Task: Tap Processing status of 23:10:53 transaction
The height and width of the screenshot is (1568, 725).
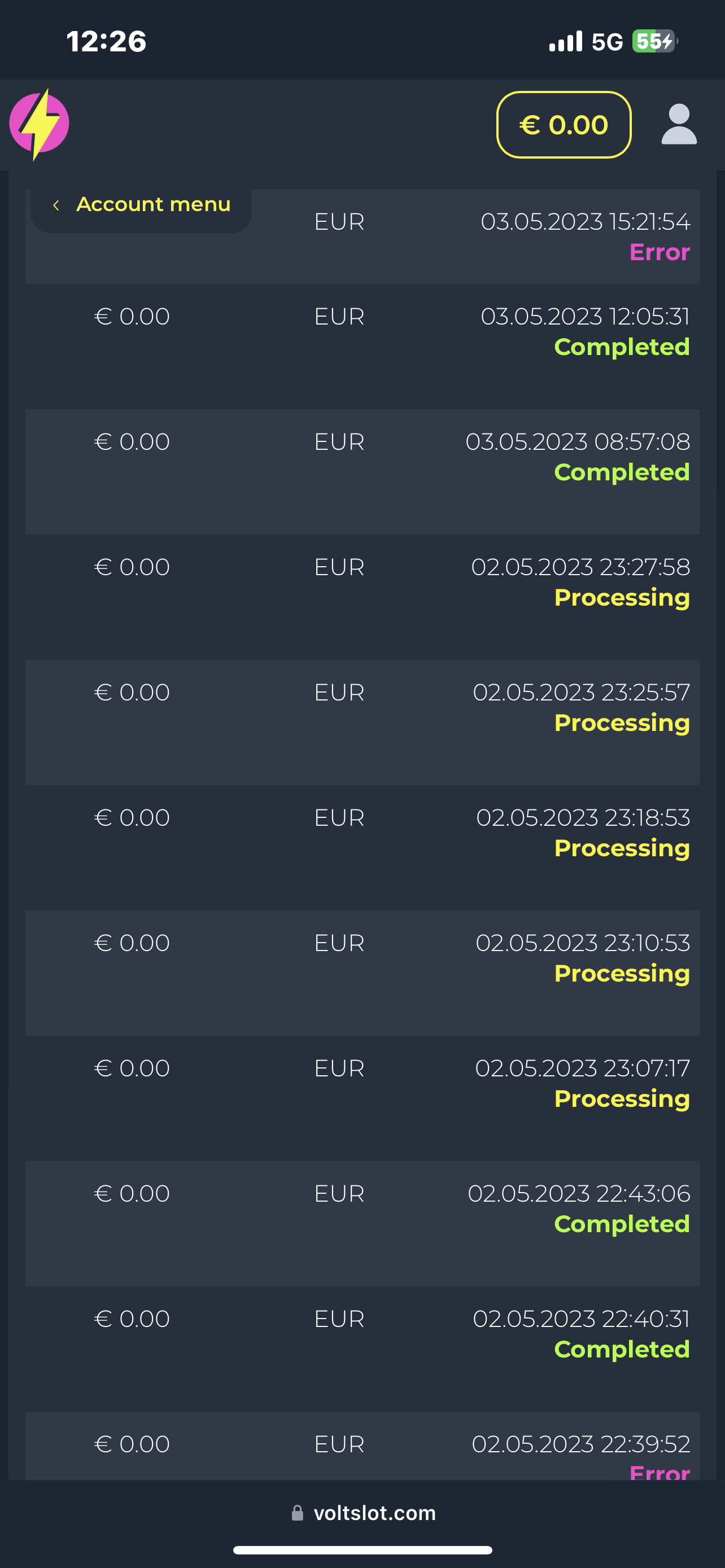Action: [622, 973]
